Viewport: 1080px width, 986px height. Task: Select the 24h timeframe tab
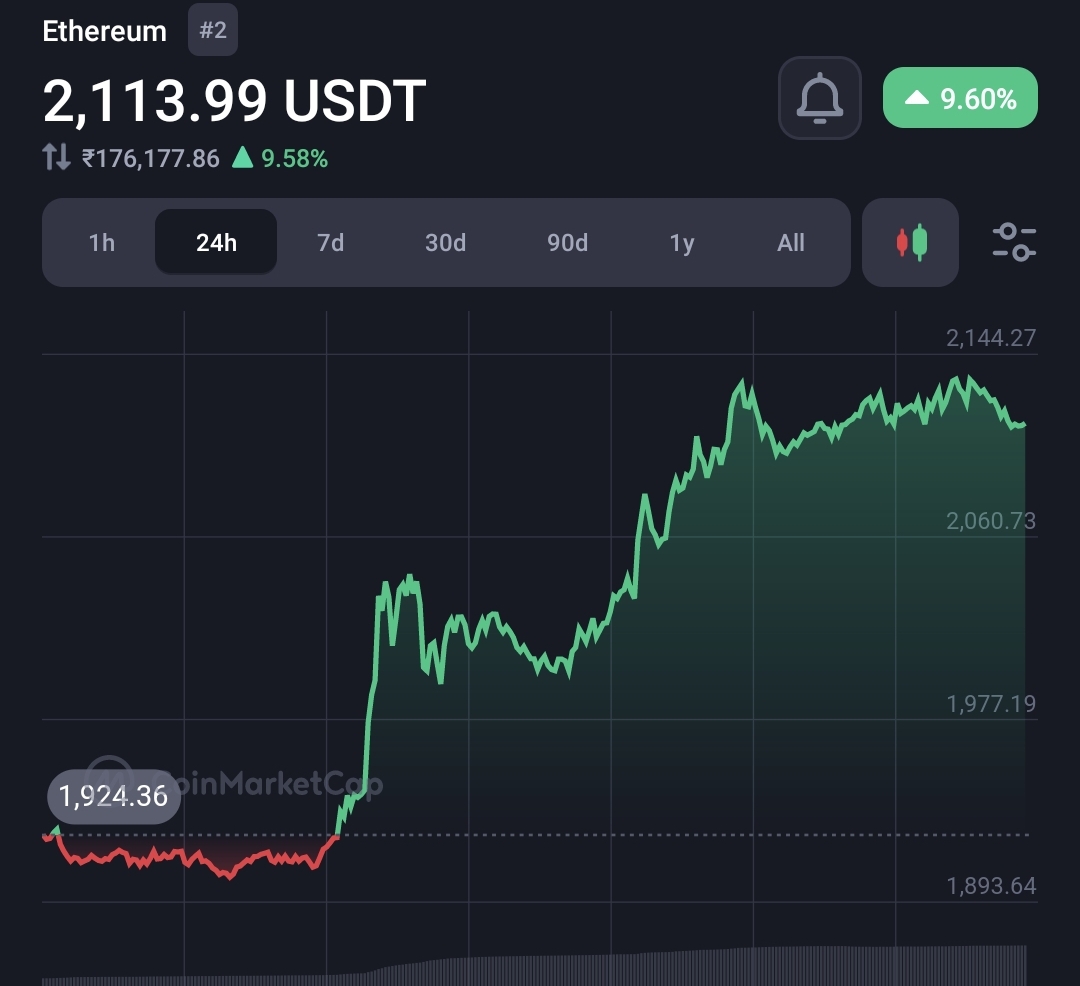coord(216,243)
